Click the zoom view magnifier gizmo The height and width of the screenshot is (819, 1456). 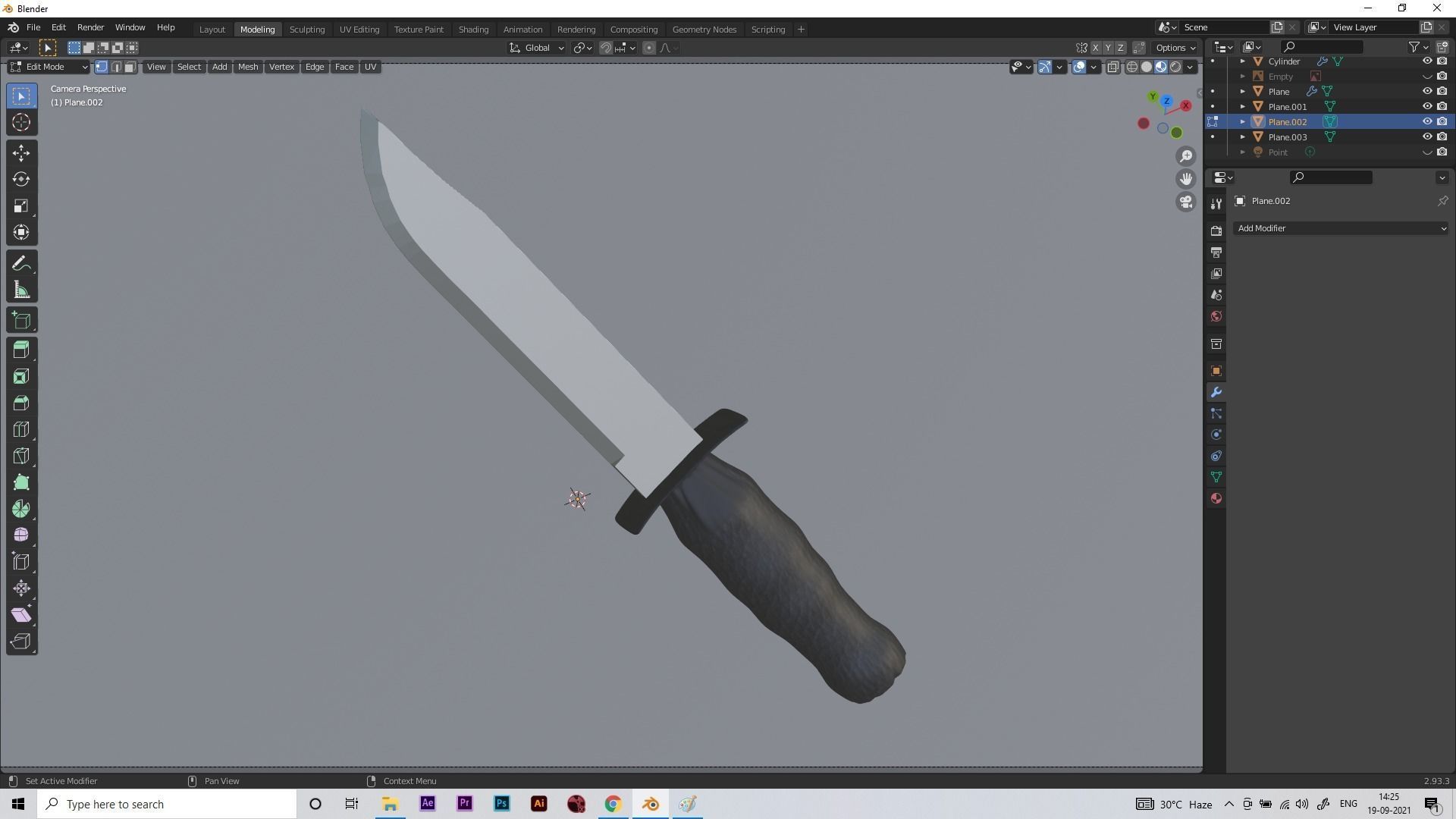coord(1186,156)
